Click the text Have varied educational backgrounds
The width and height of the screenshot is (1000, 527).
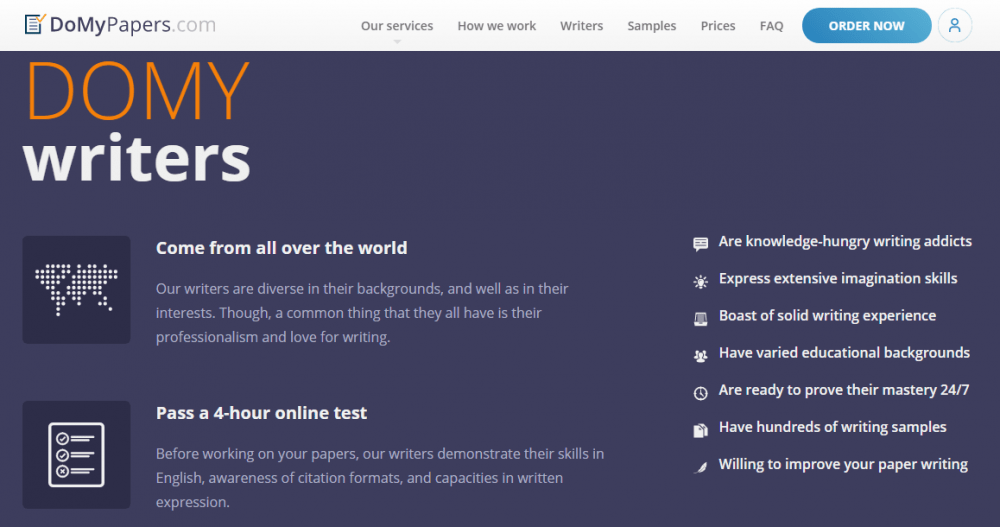point(844,353)
